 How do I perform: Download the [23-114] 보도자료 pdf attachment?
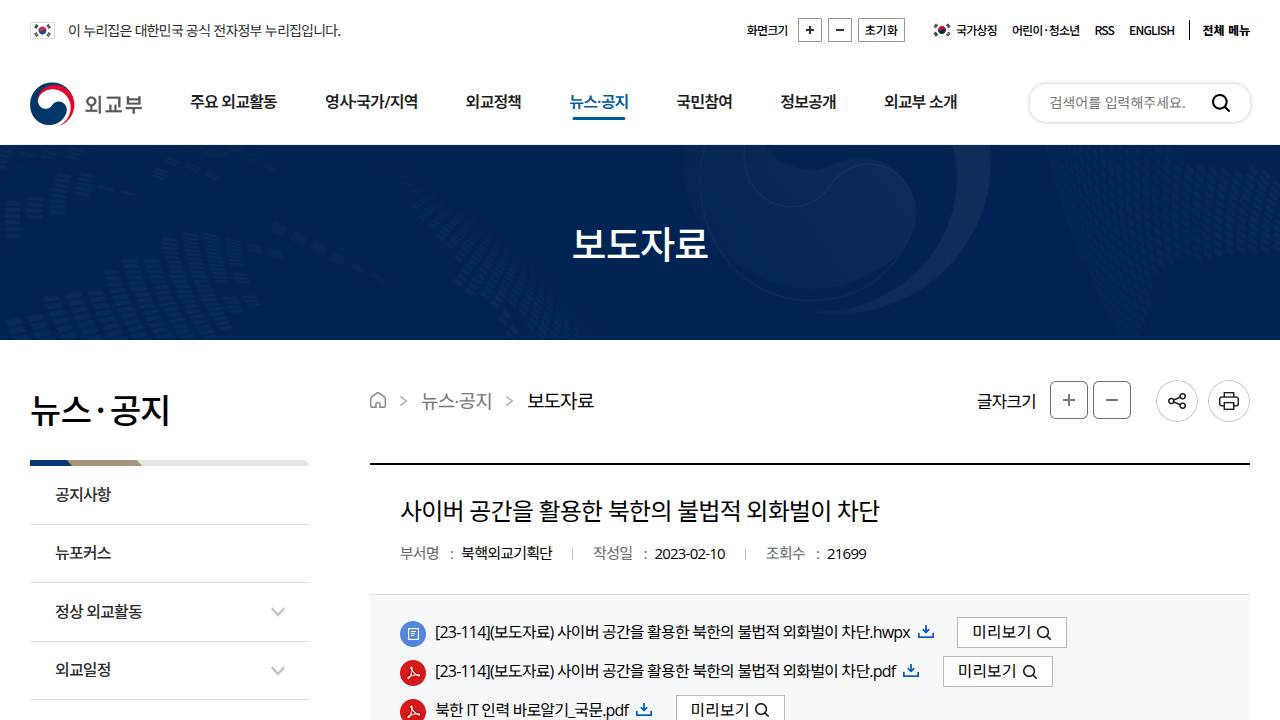pos(666,671)
